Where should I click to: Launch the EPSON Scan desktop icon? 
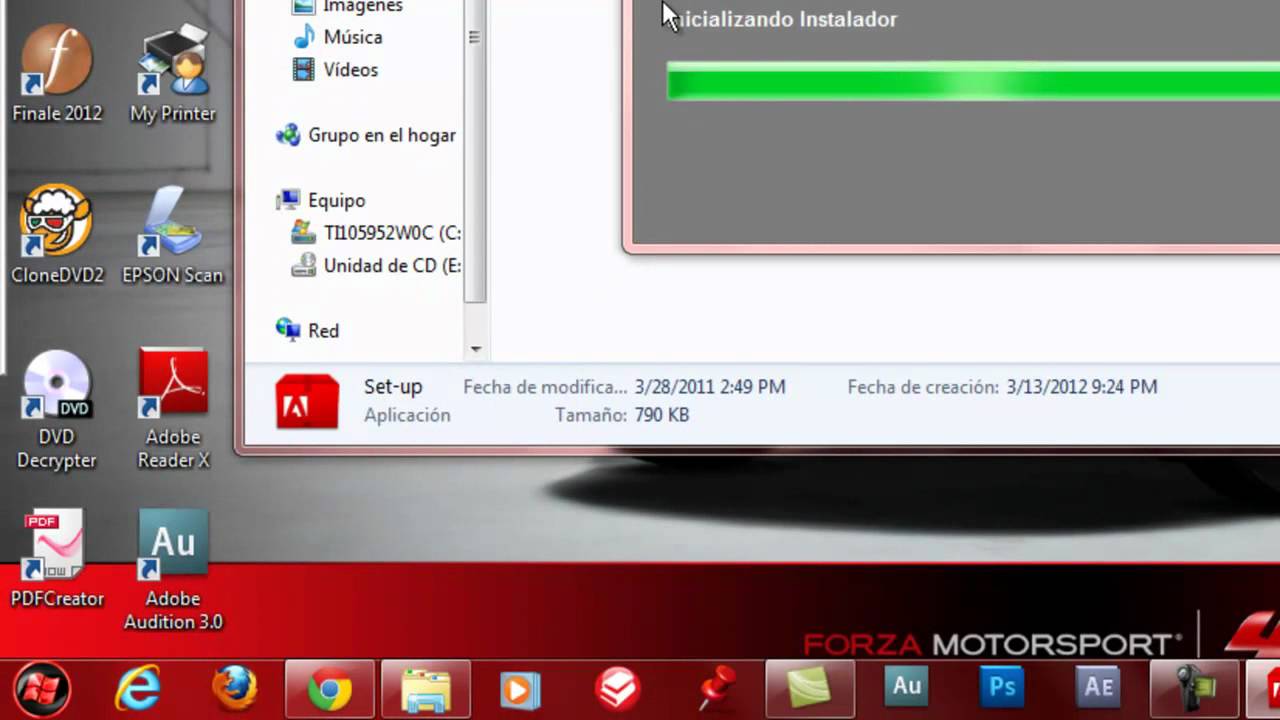point(173,234)
